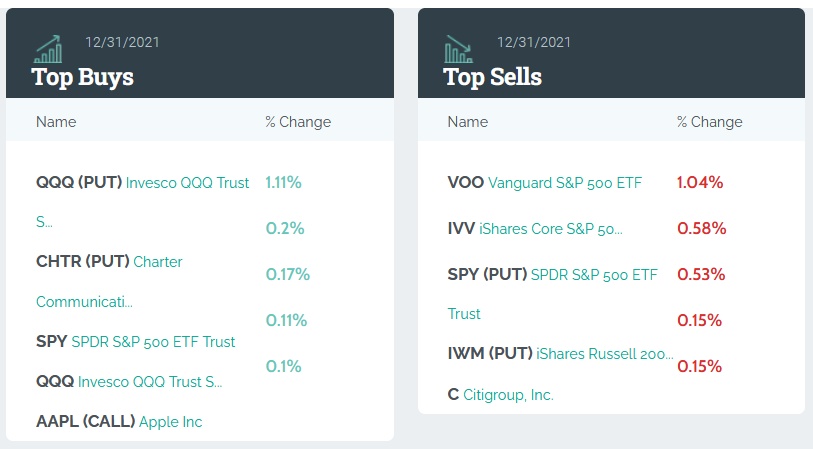Open the Vanguard S&P 500 ETF link
The height and width of the screenshot is (449, 813).
(565, 183)
